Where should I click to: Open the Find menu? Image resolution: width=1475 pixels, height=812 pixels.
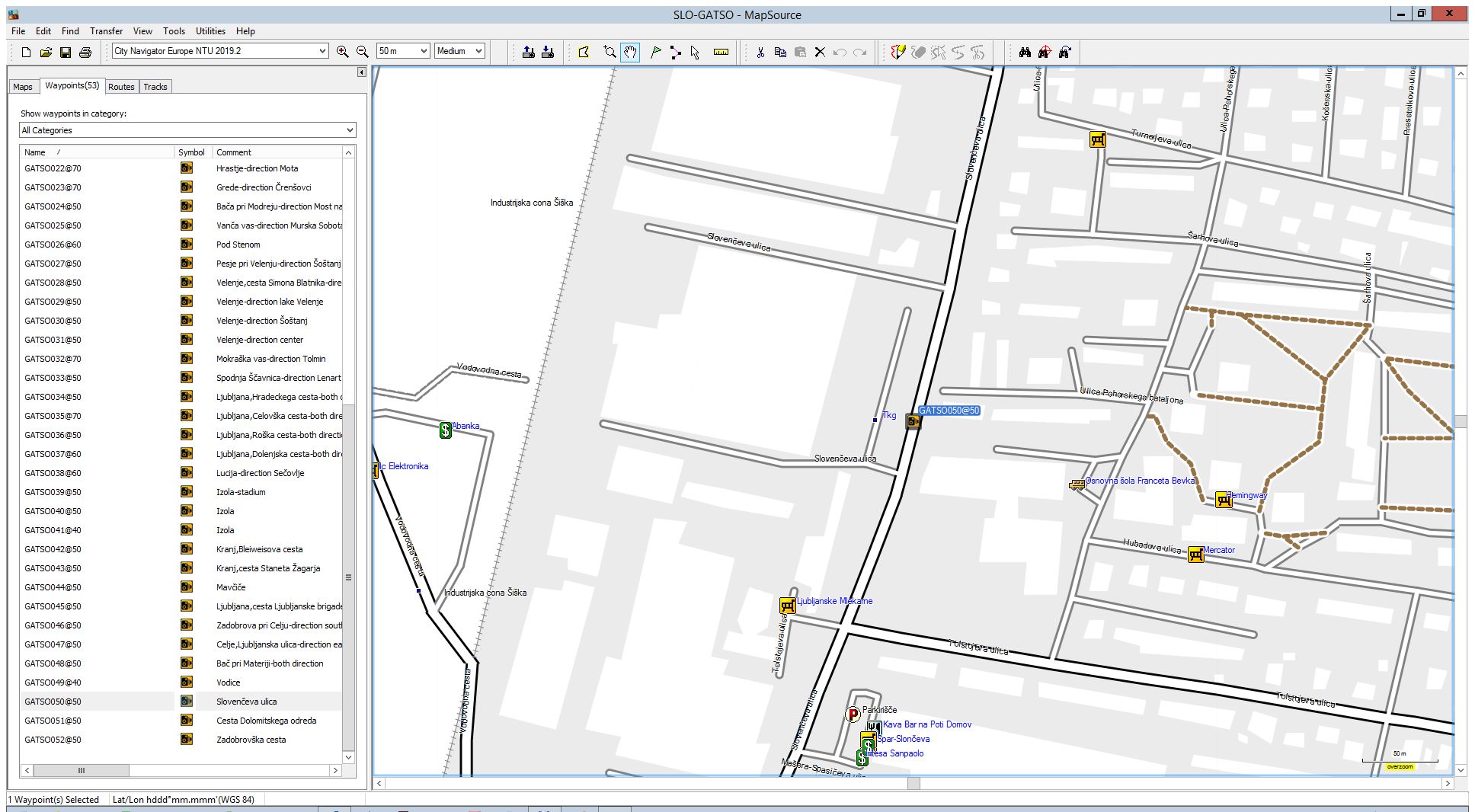point(70,31)
